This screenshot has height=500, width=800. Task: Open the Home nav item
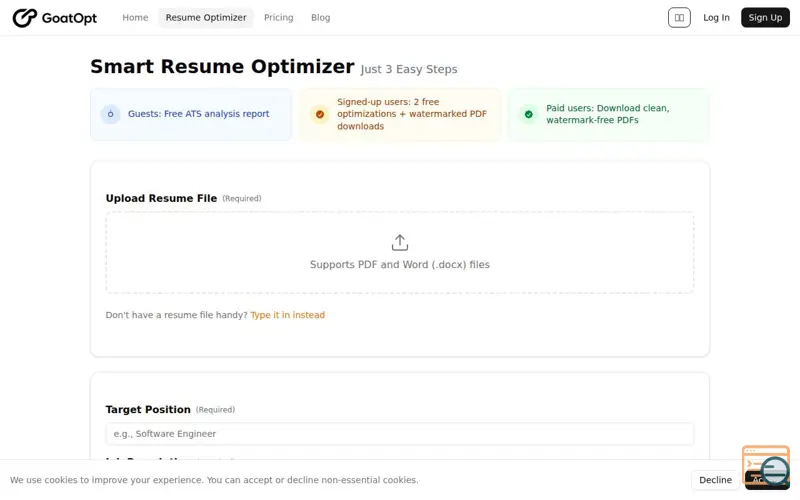[x=135, y=17]
